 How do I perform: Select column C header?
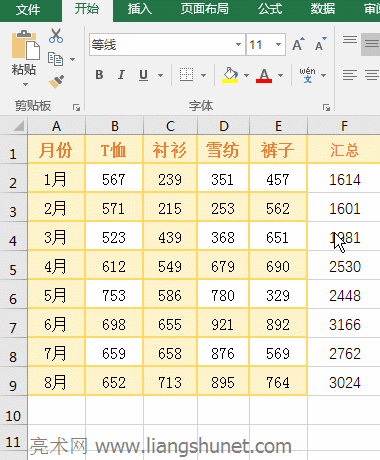(x=170, y=126)
